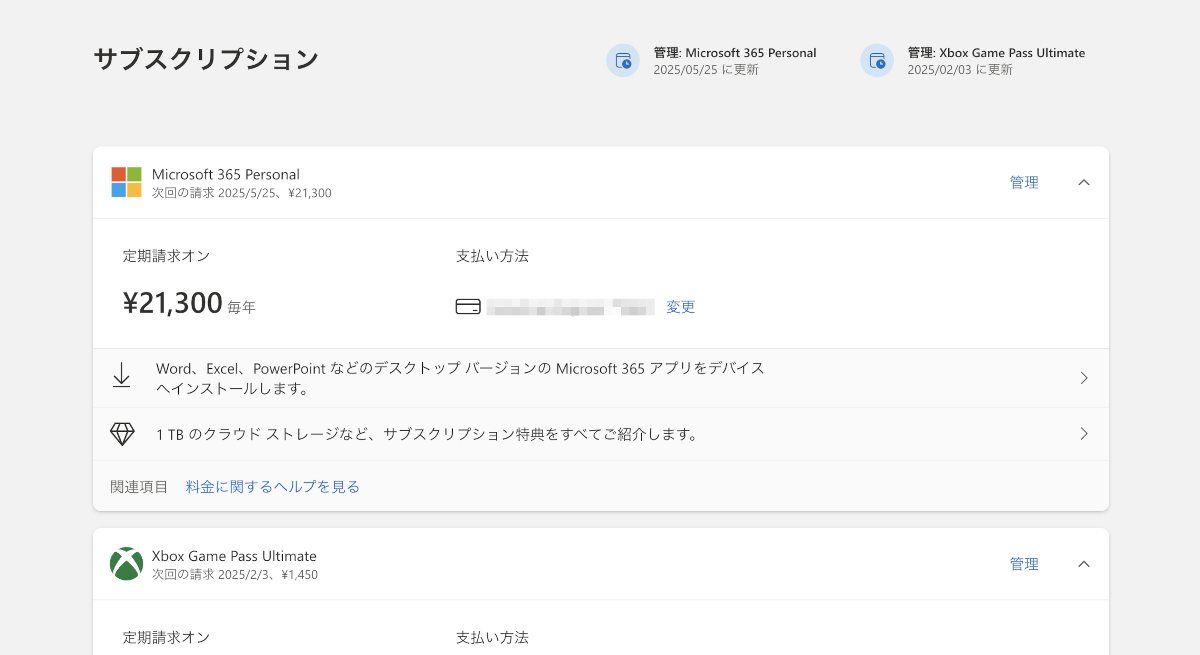Click 変更 to change payment method
This screenshot has width=1200, height=655.
tap(680, 306)
